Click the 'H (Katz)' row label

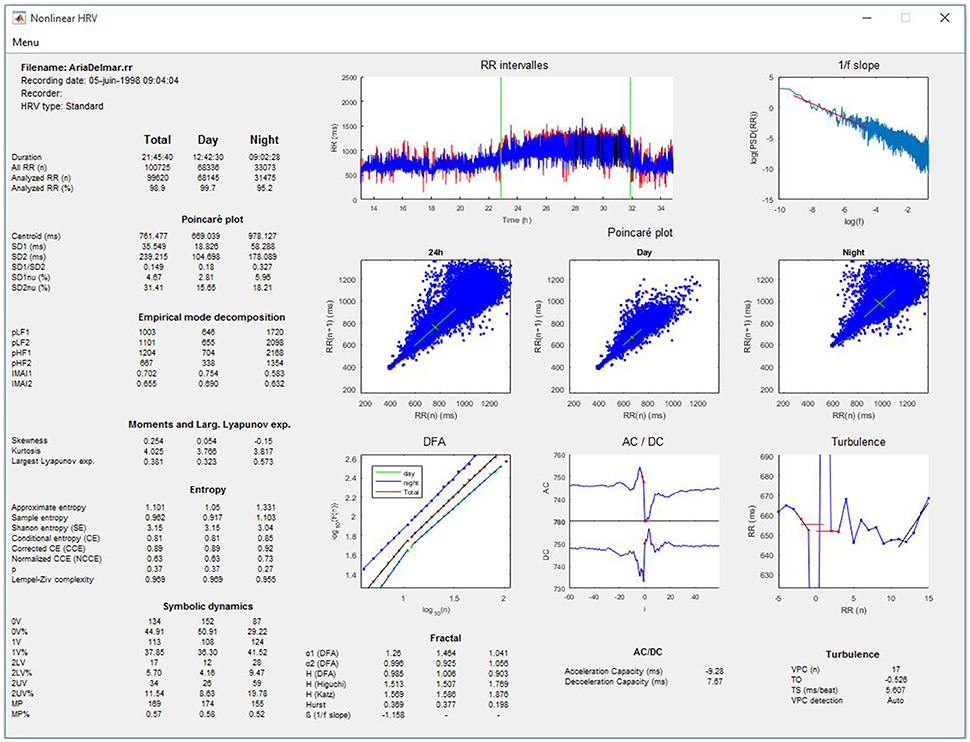tap(320, 694)
